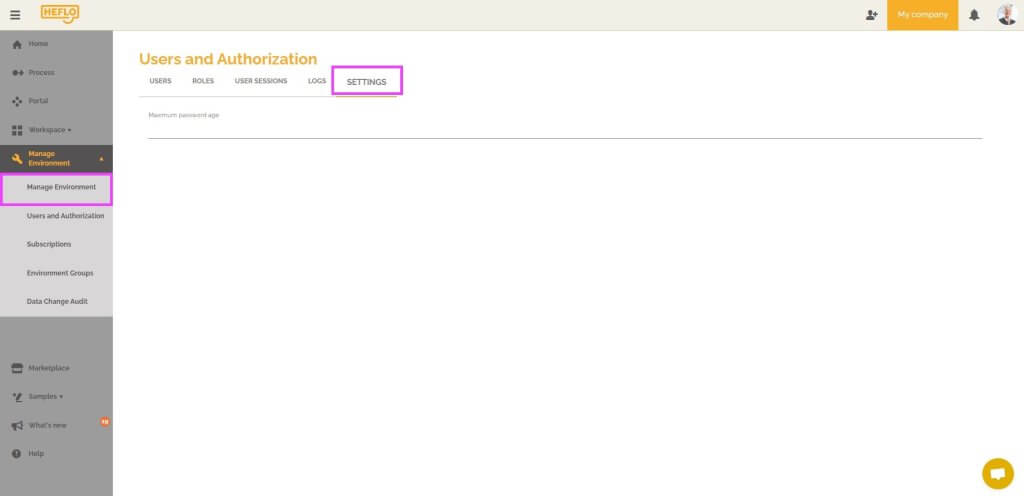
Task: Click the user profile avatar
Action: tap(1006, 14)
